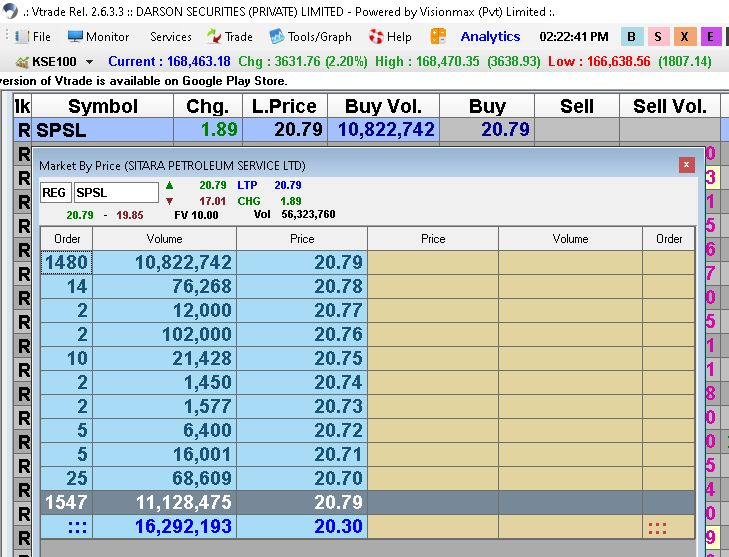This screenshot has width=729, height=557.
Task: Click the File menu icon
Action: (x=21, y=36)
